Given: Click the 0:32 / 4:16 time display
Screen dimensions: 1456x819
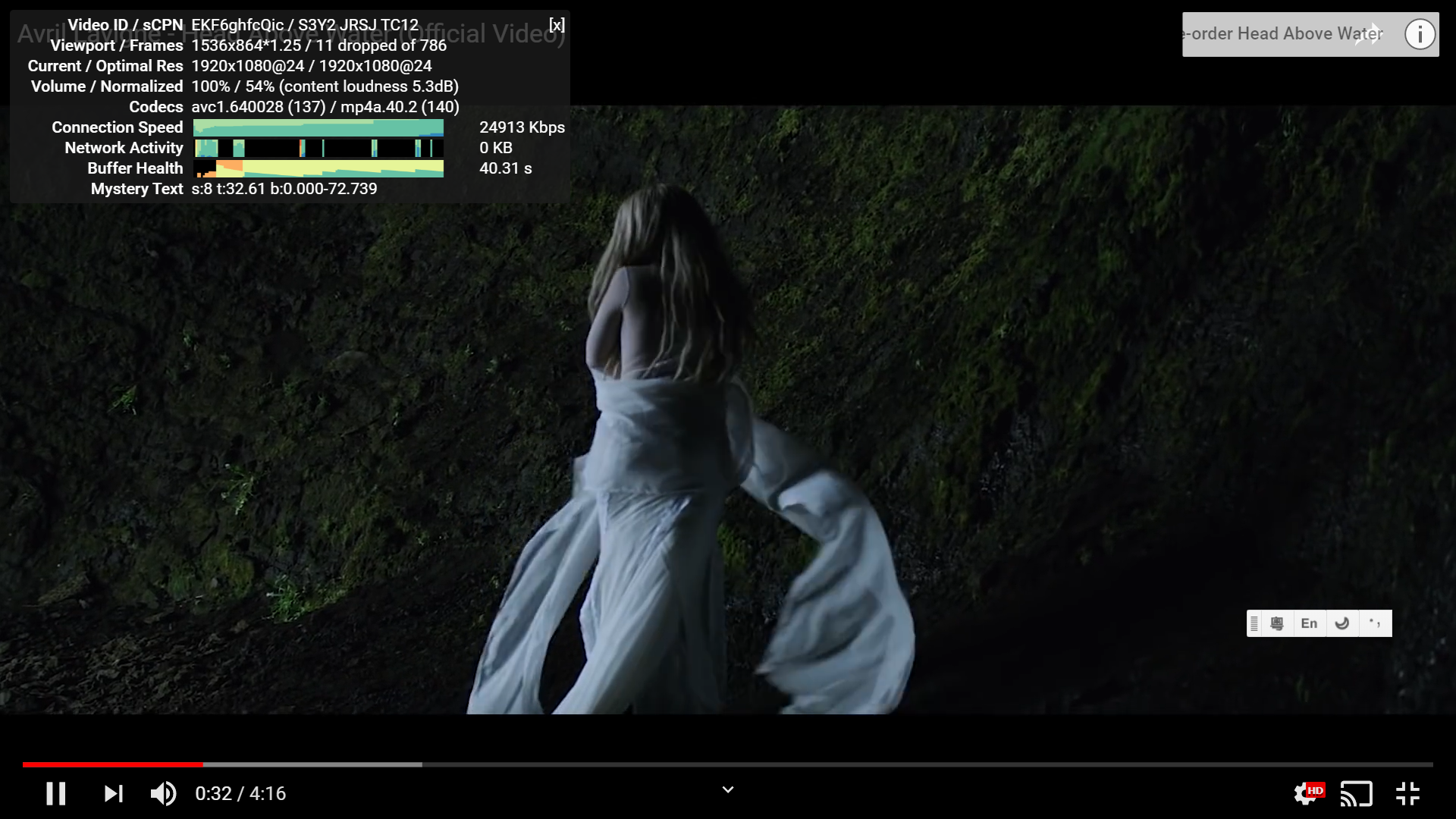Looking at the screenshot, I should tap(240, 794).
